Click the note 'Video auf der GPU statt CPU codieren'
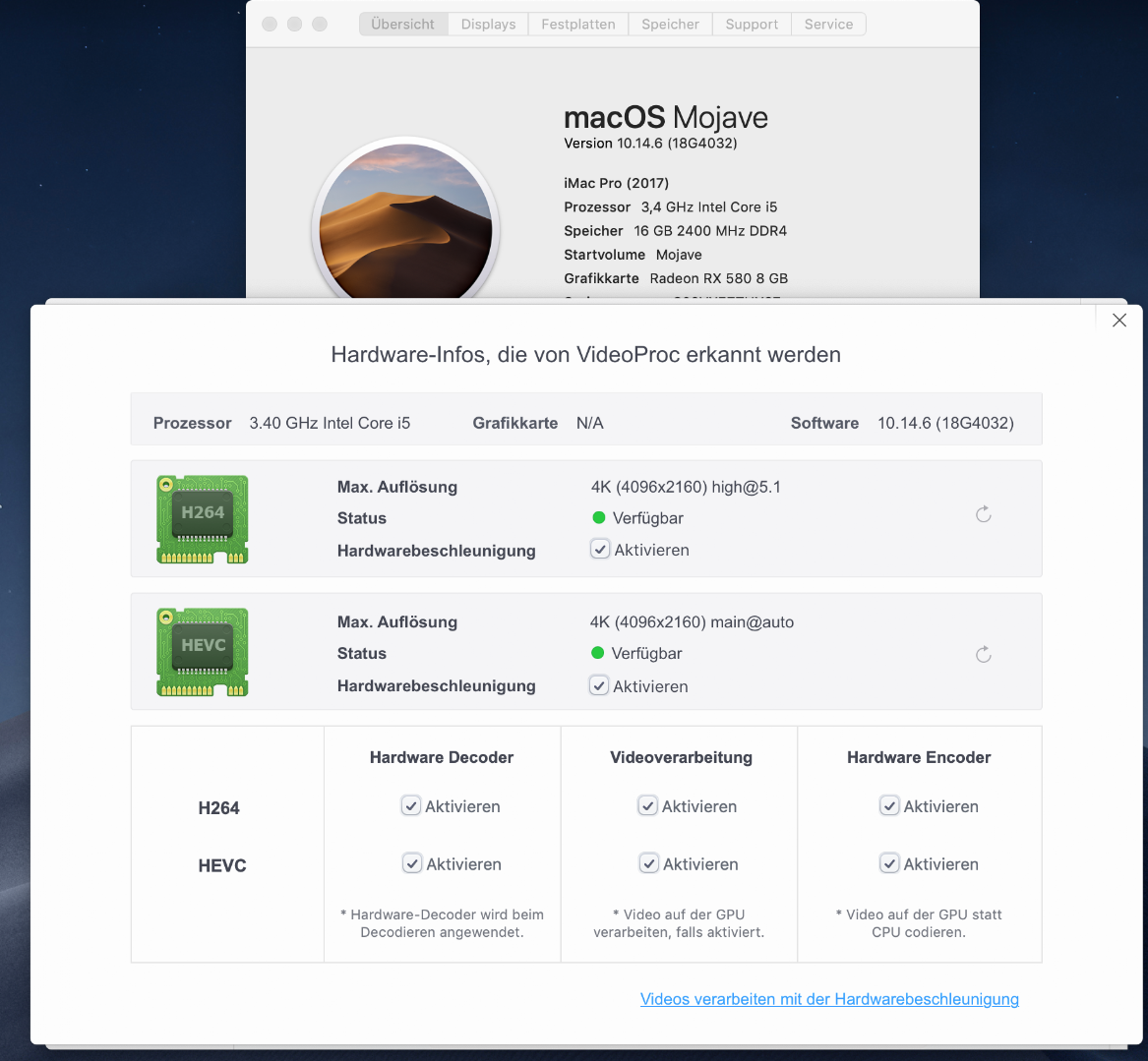 [x=919, y=923]
